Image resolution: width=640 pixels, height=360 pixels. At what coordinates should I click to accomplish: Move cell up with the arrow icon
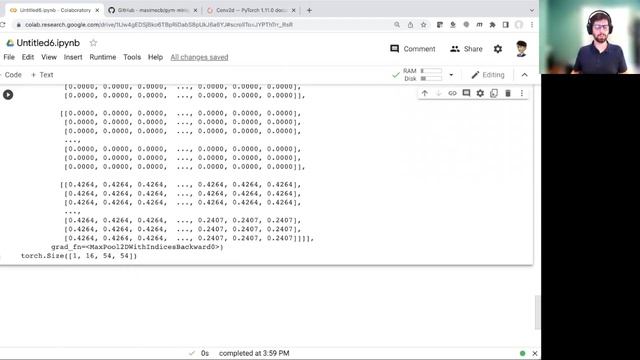coord(424,93)
